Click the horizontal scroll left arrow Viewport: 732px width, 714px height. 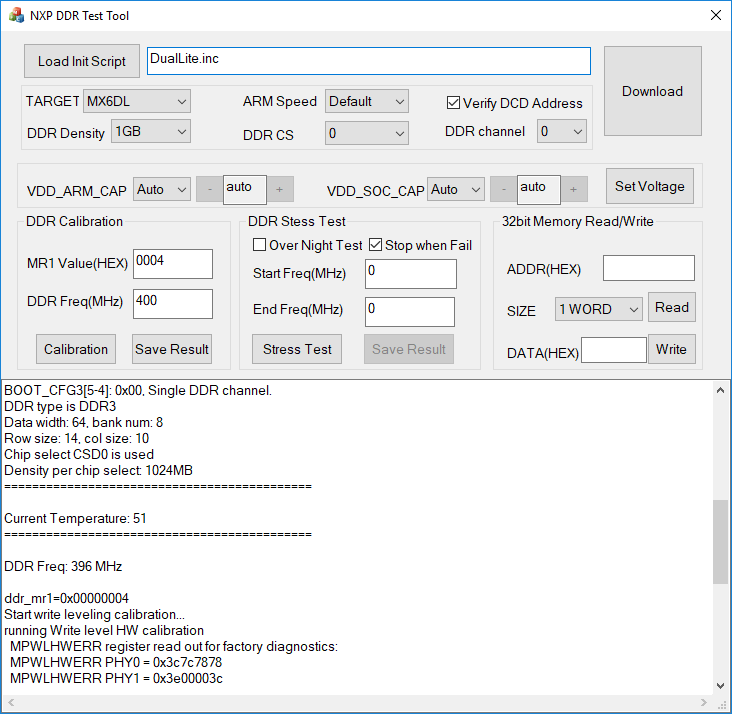11,702
